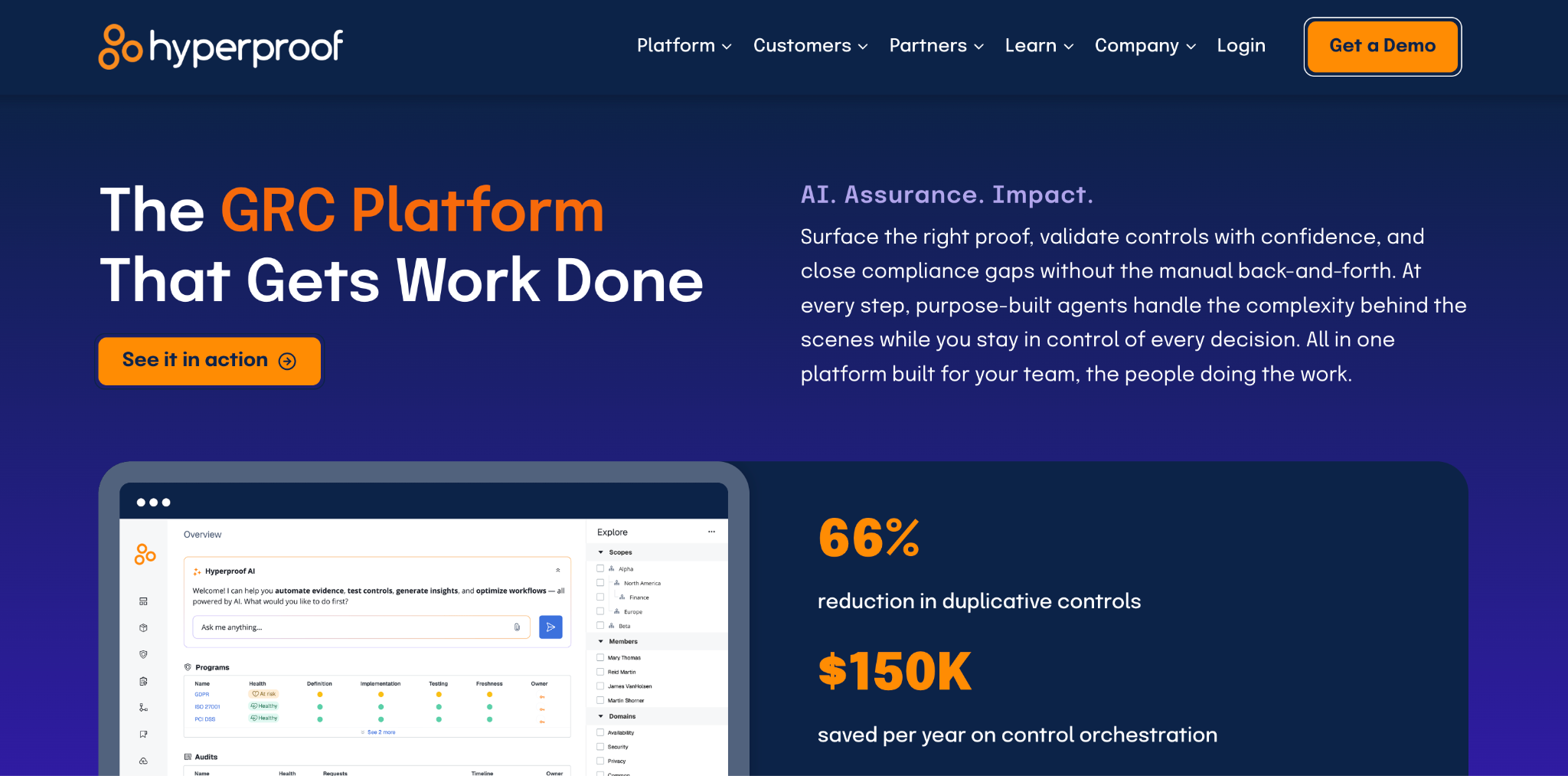The width and height of the screenshot is (1568, 776).
Task: Click the See it in action button
Action: click(210, 361)
